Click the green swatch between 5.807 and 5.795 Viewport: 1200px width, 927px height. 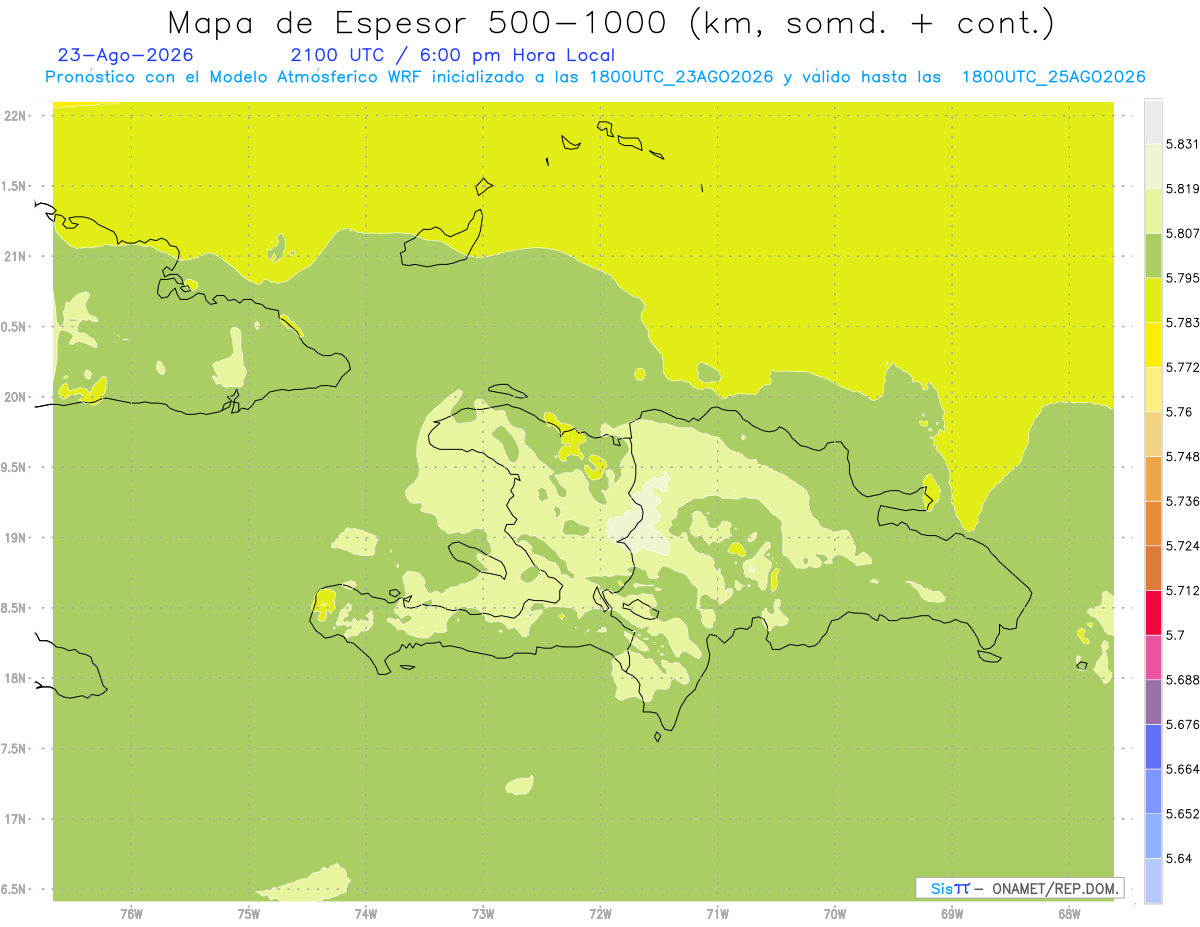click(1153, 255)
